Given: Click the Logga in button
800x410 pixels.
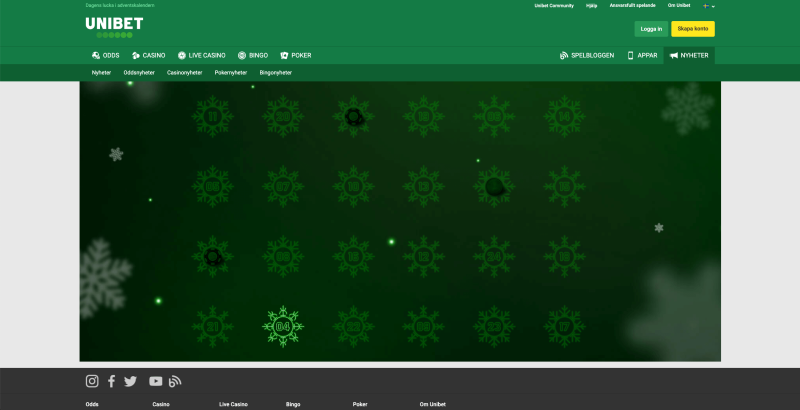Looking at the screenshot, I should coord(651,29).
